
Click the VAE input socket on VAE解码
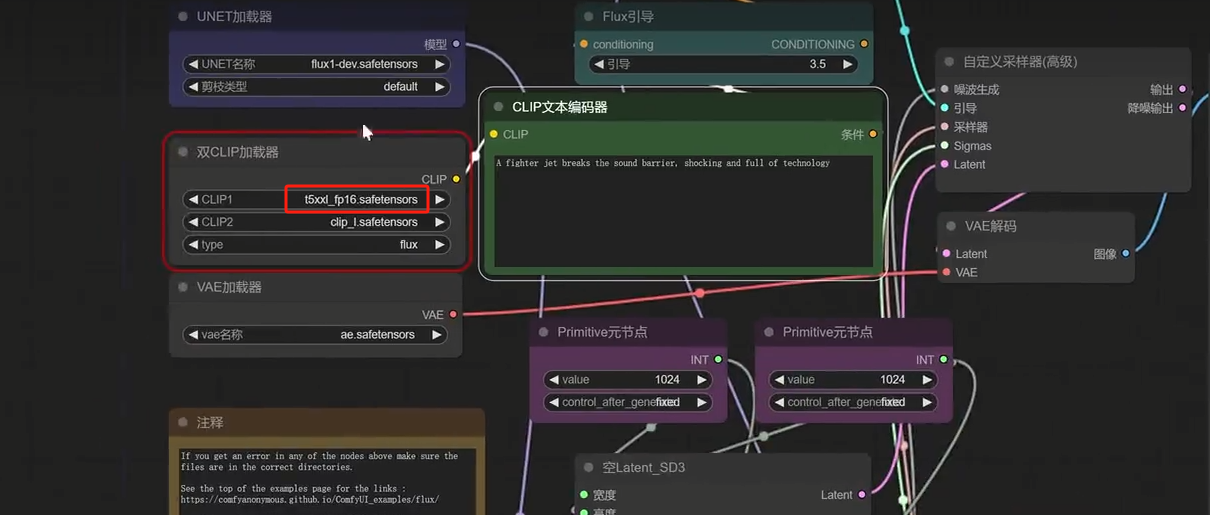point(946,272)
